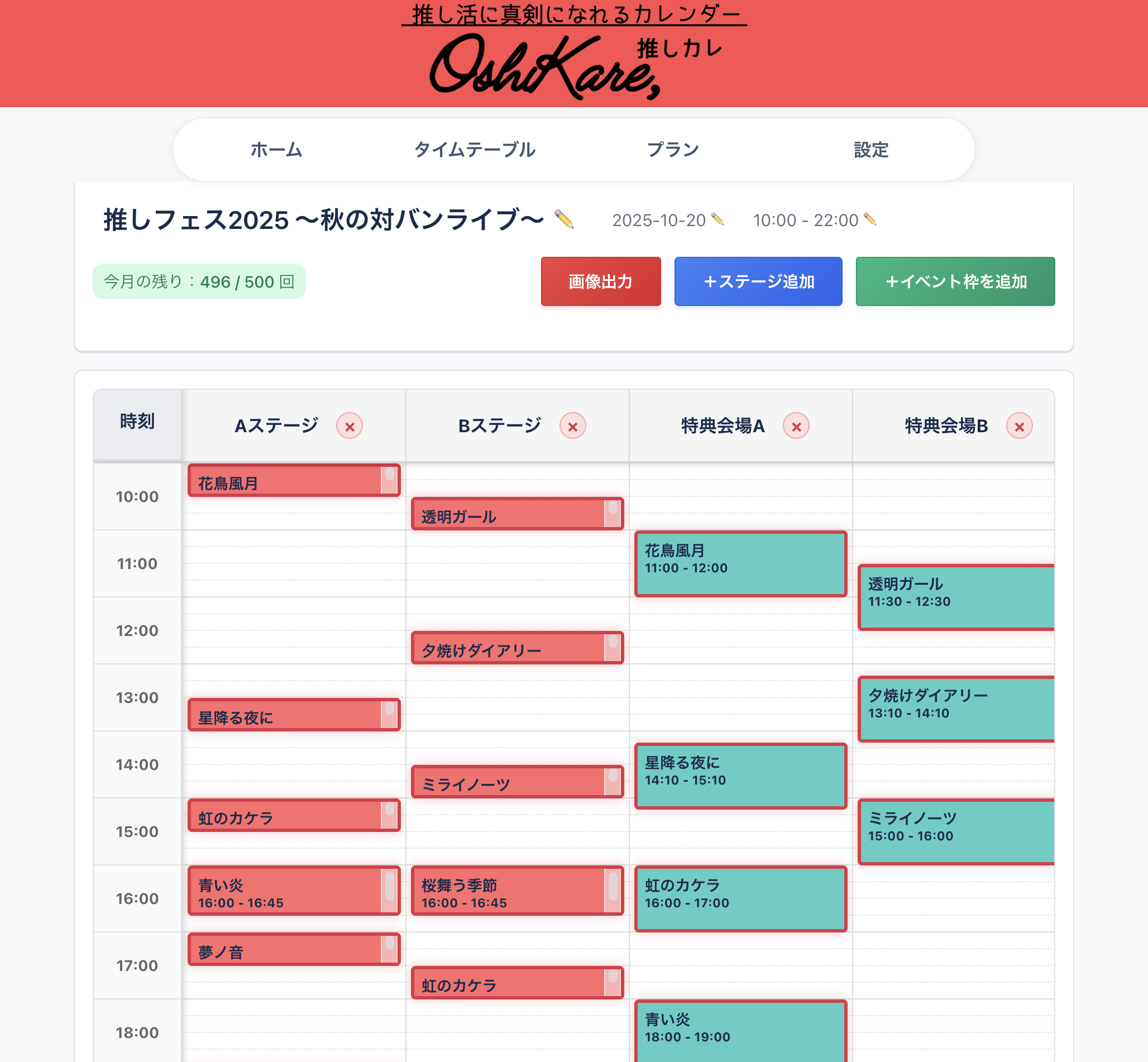Screen dimensions: 1148x1062
Task: Remove the Aステージ column with its X
Action: pyautogui.click(x=350, y=426)
